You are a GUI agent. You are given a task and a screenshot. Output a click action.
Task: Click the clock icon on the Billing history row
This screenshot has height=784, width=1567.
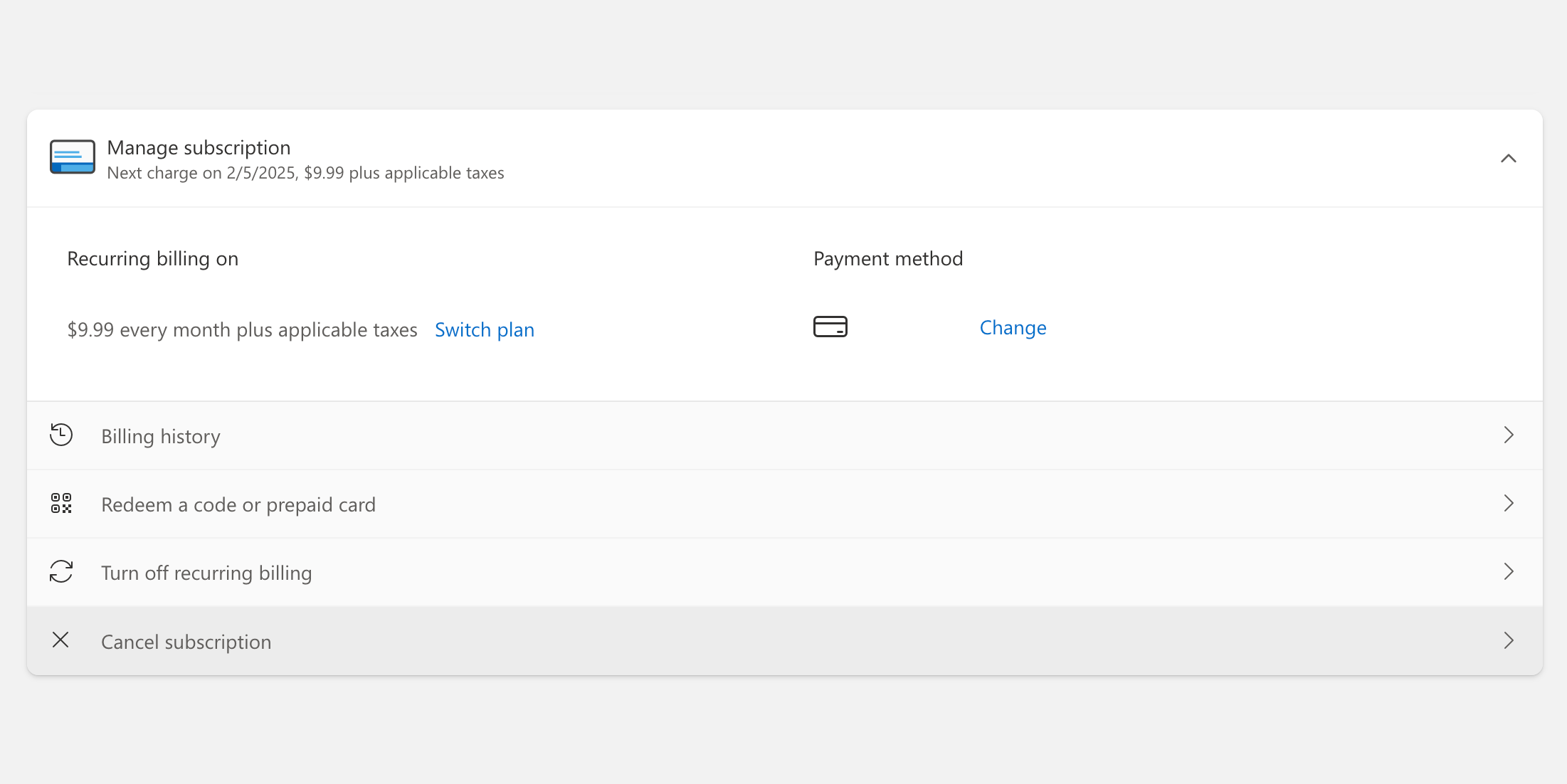coord(62,435)
